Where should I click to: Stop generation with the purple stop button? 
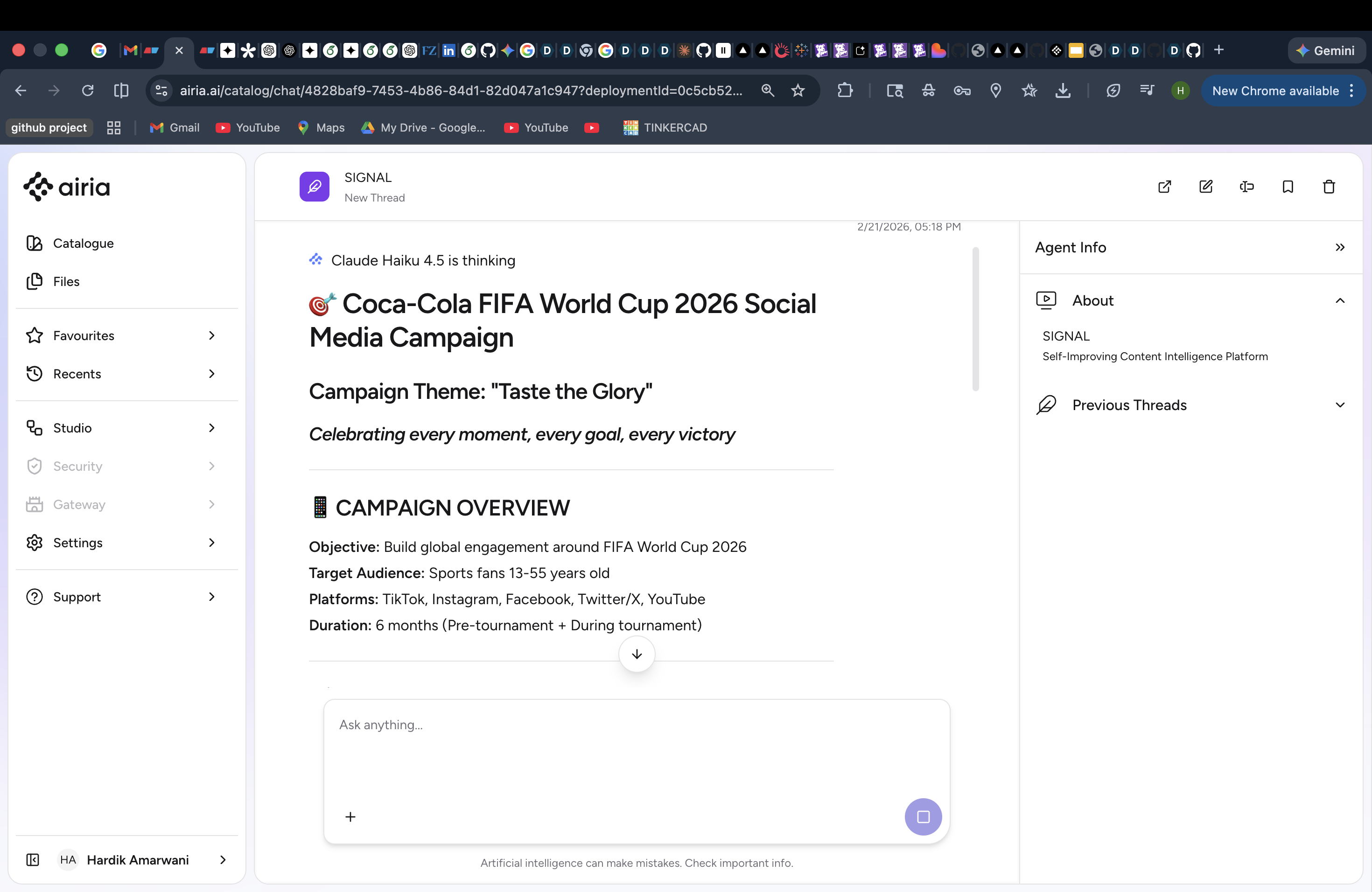click(x=922, y=816)
